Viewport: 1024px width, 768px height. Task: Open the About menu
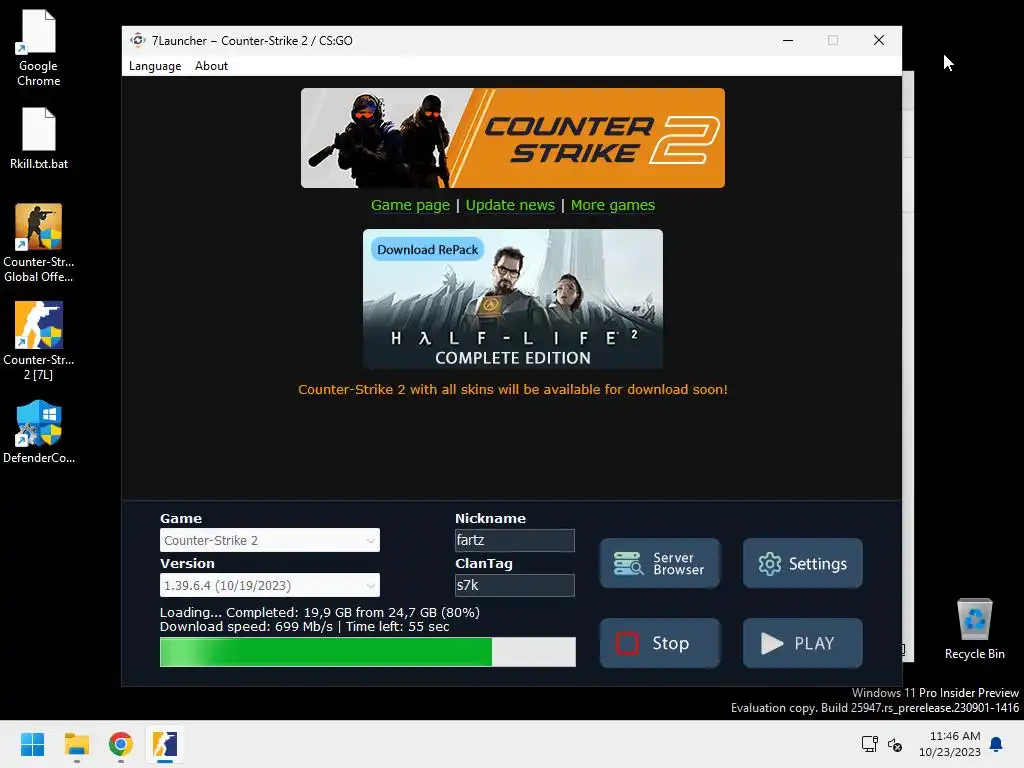pyautogui.click(x=211, y=66)
